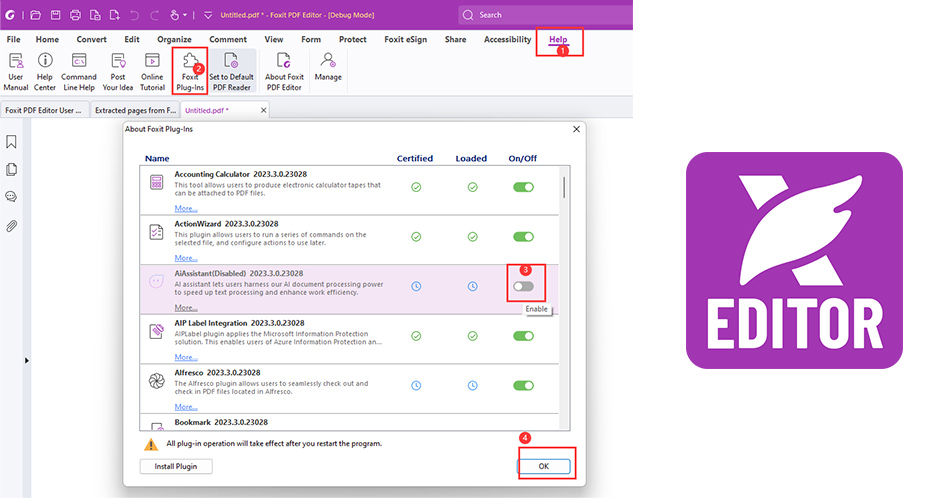This screenshot has width=952, height=498.
Task: Close the Untitled.pdf document tab
Action: point(264,111)
